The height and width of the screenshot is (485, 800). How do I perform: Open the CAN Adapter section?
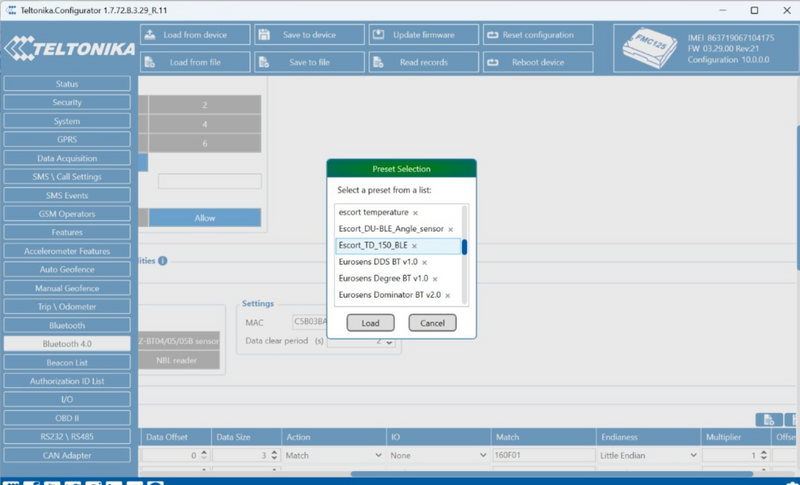point(67,455)
